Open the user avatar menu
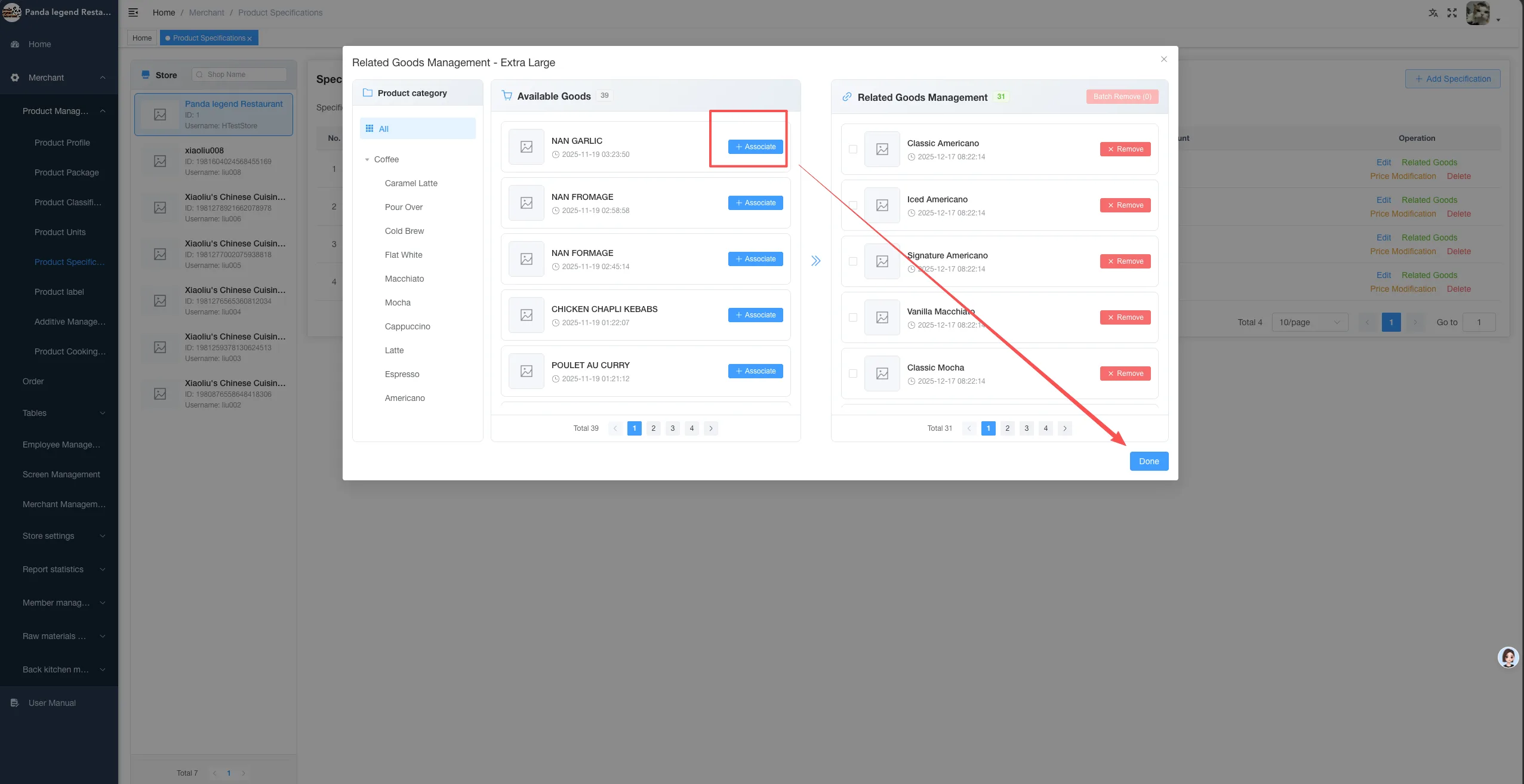This screenshot has width=1524, height=784. point(1478,13)
